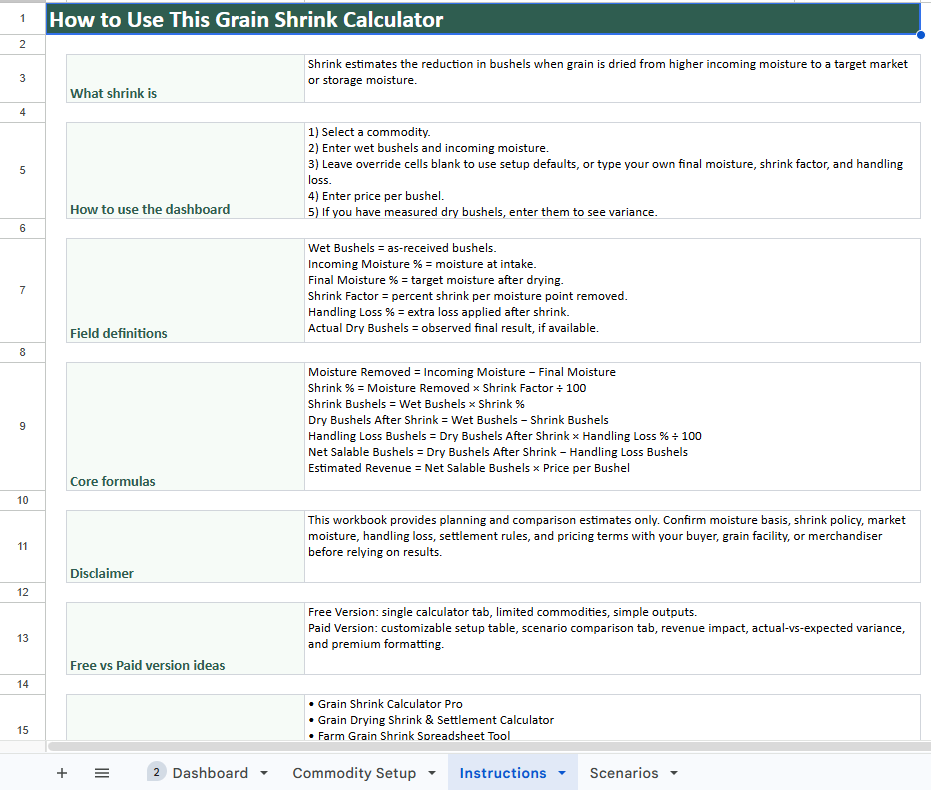Select row 1 header
This screenshot has width=931, height=790.
click(22, 18)
